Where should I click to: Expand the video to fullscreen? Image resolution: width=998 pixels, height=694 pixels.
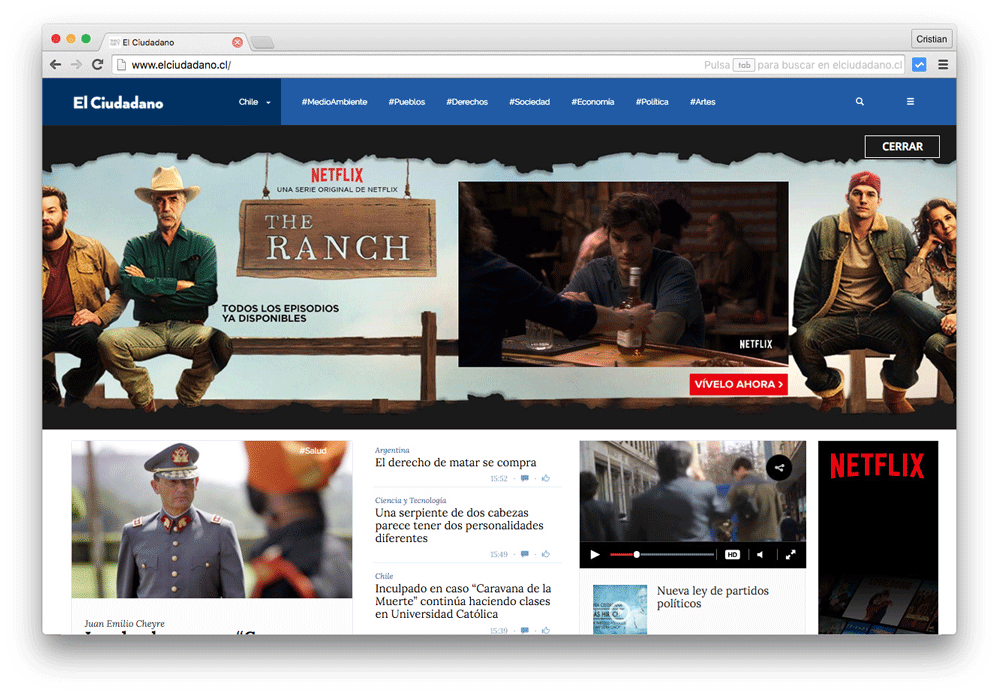click(x=791, y=555)
